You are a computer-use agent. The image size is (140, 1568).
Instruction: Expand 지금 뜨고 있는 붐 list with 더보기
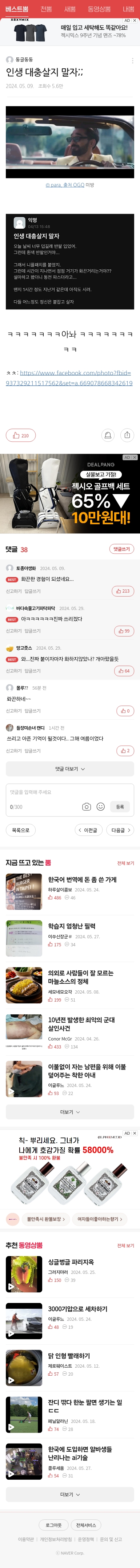[70, 1111]
